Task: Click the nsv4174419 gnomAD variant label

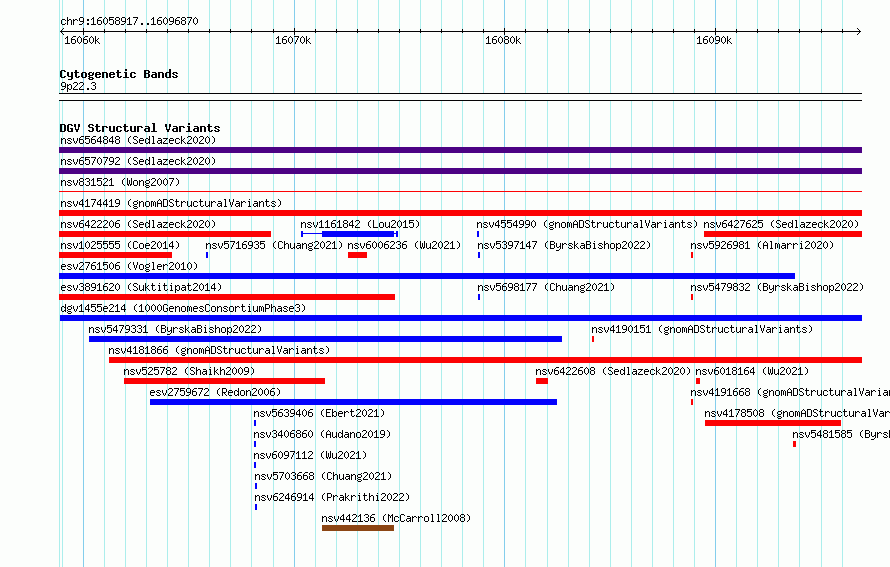Action: point(171,203)
